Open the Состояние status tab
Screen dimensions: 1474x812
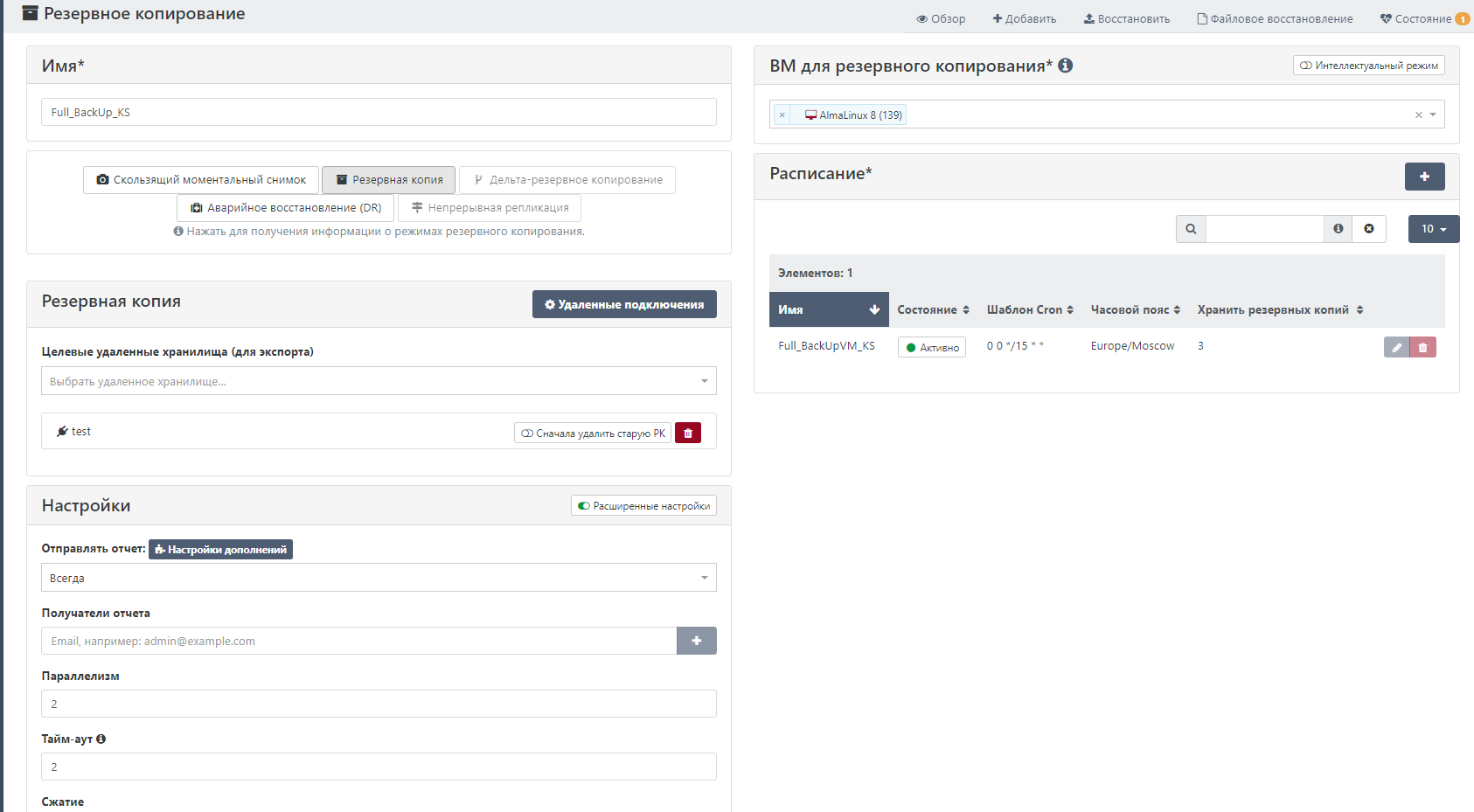[x=1416, y=18]
